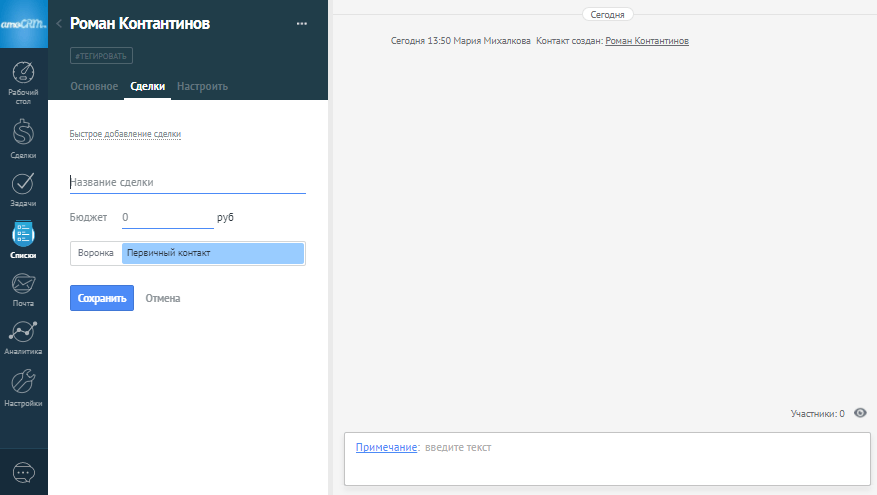
Task: Open the Рабочий стол dashboard icon
Action: (23, 75)
